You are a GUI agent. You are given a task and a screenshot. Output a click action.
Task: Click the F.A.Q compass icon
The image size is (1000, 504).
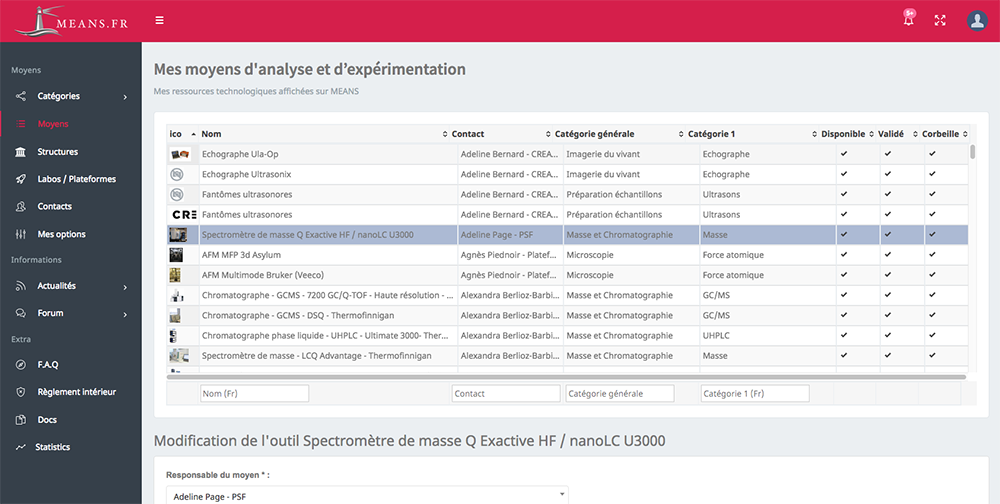(x=21, y=365)
